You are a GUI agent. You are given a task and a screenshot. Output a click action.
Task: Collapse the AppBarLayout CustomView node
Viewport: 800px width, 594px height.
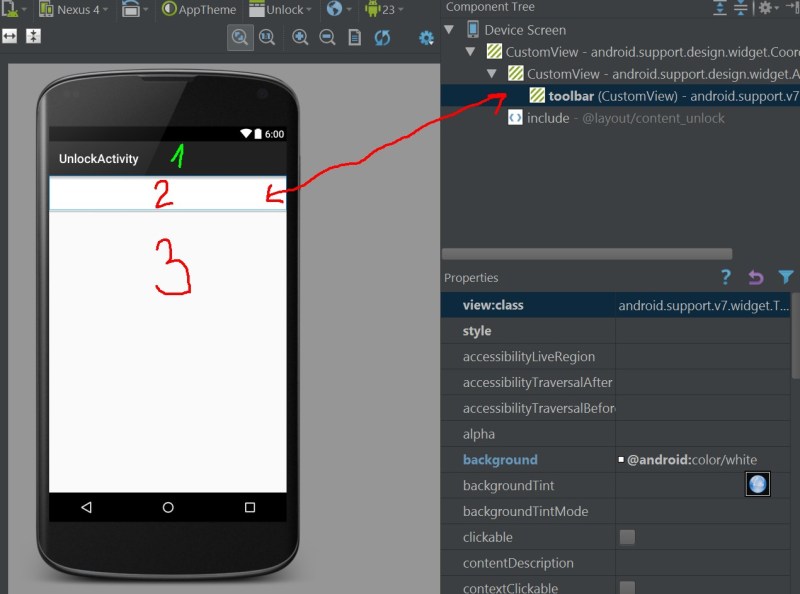[492, 73]
